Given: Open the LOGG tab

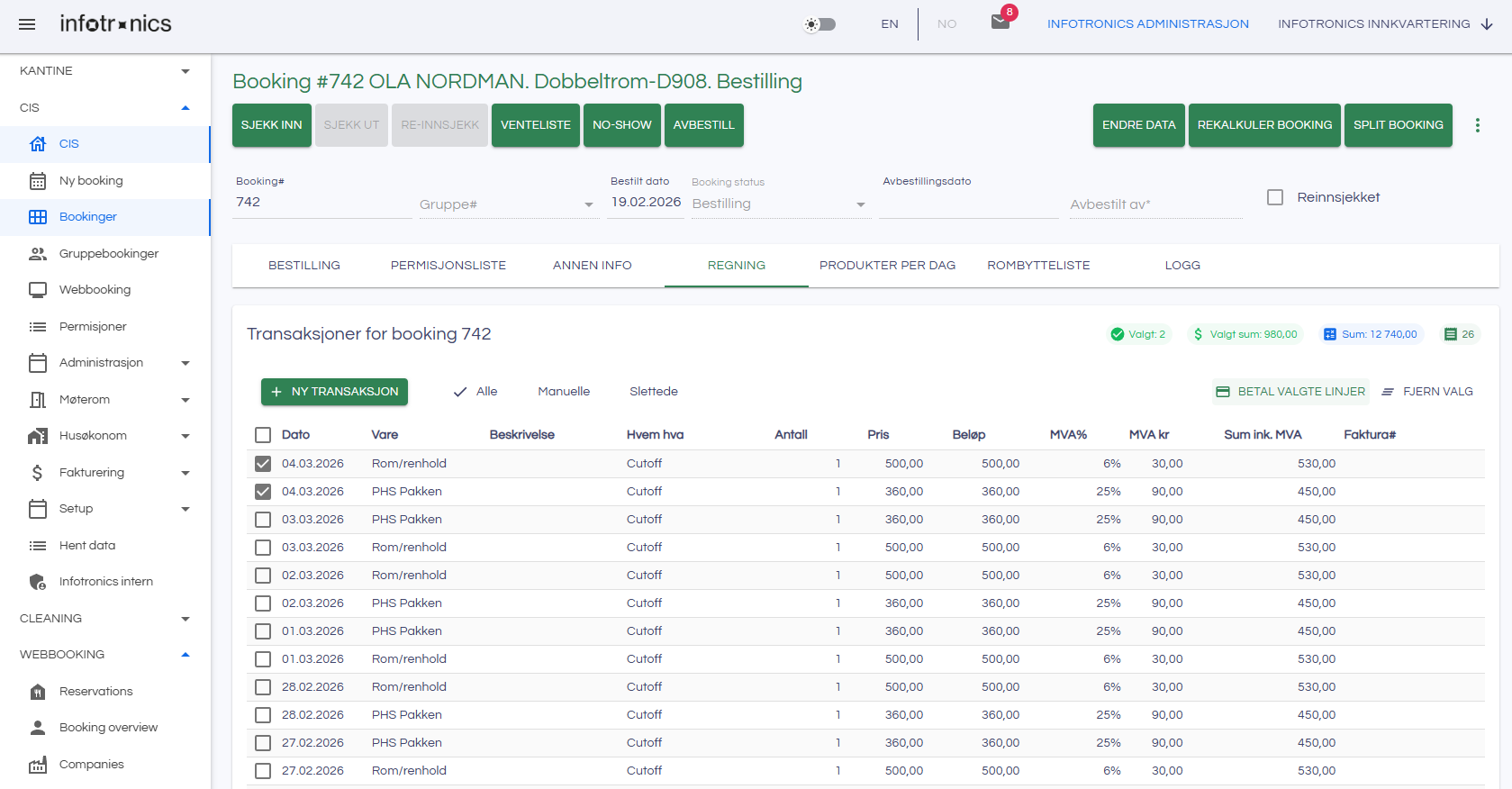Looking at the screenshot, I should click(1182, 266).
